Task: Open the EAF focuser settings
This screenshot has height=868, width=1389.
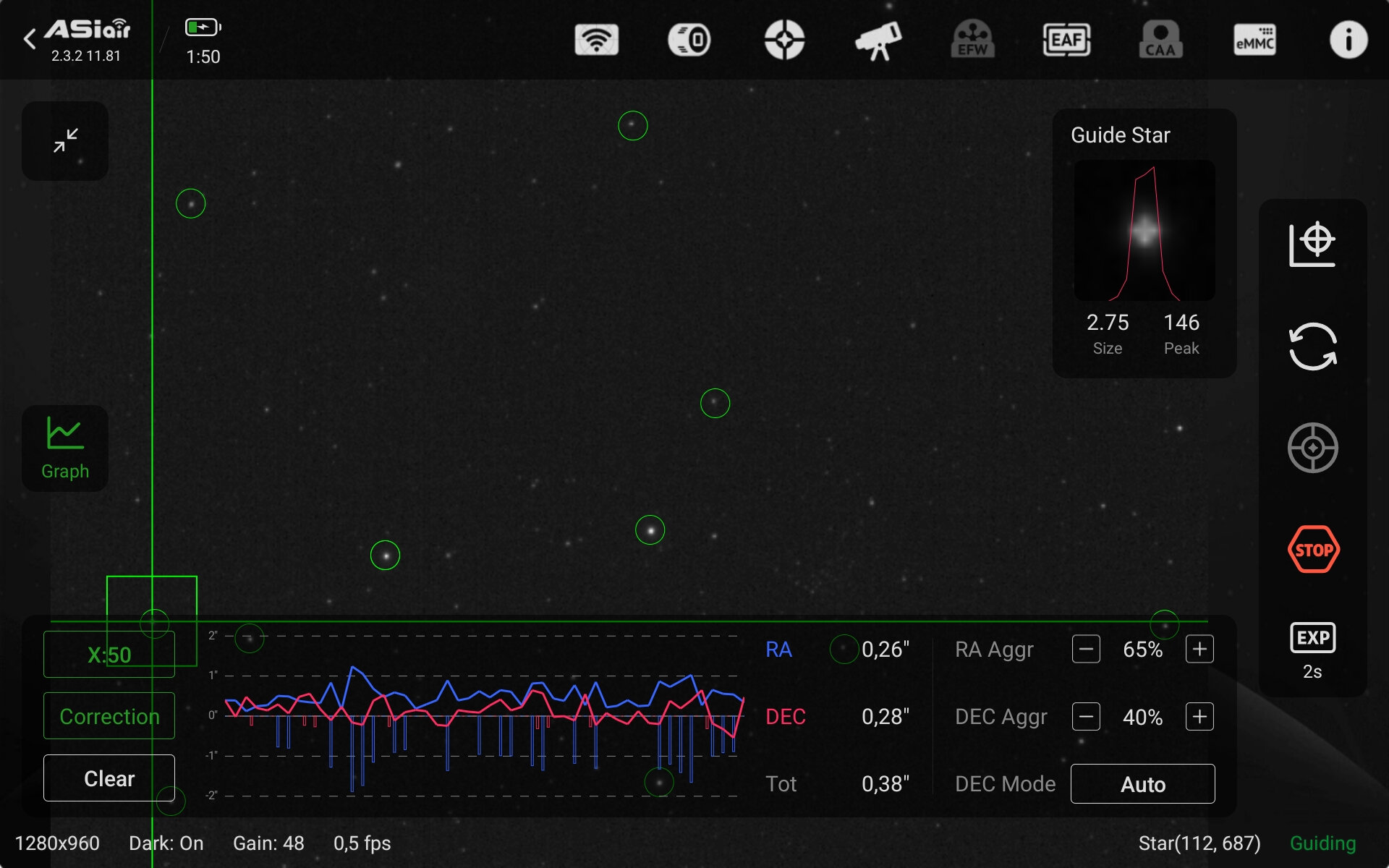Action: (1066, 40)
